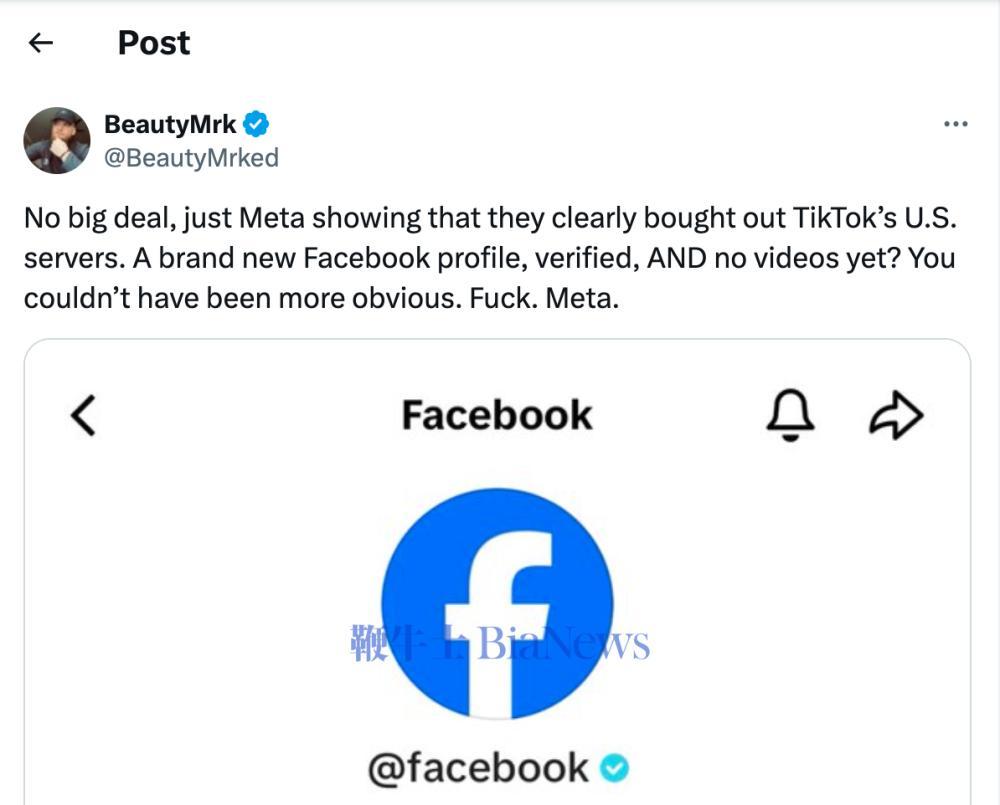The width and height of the screenshot is (1000, 805).
Task: Tap the bell notification icon
Action: click(790, 414)
